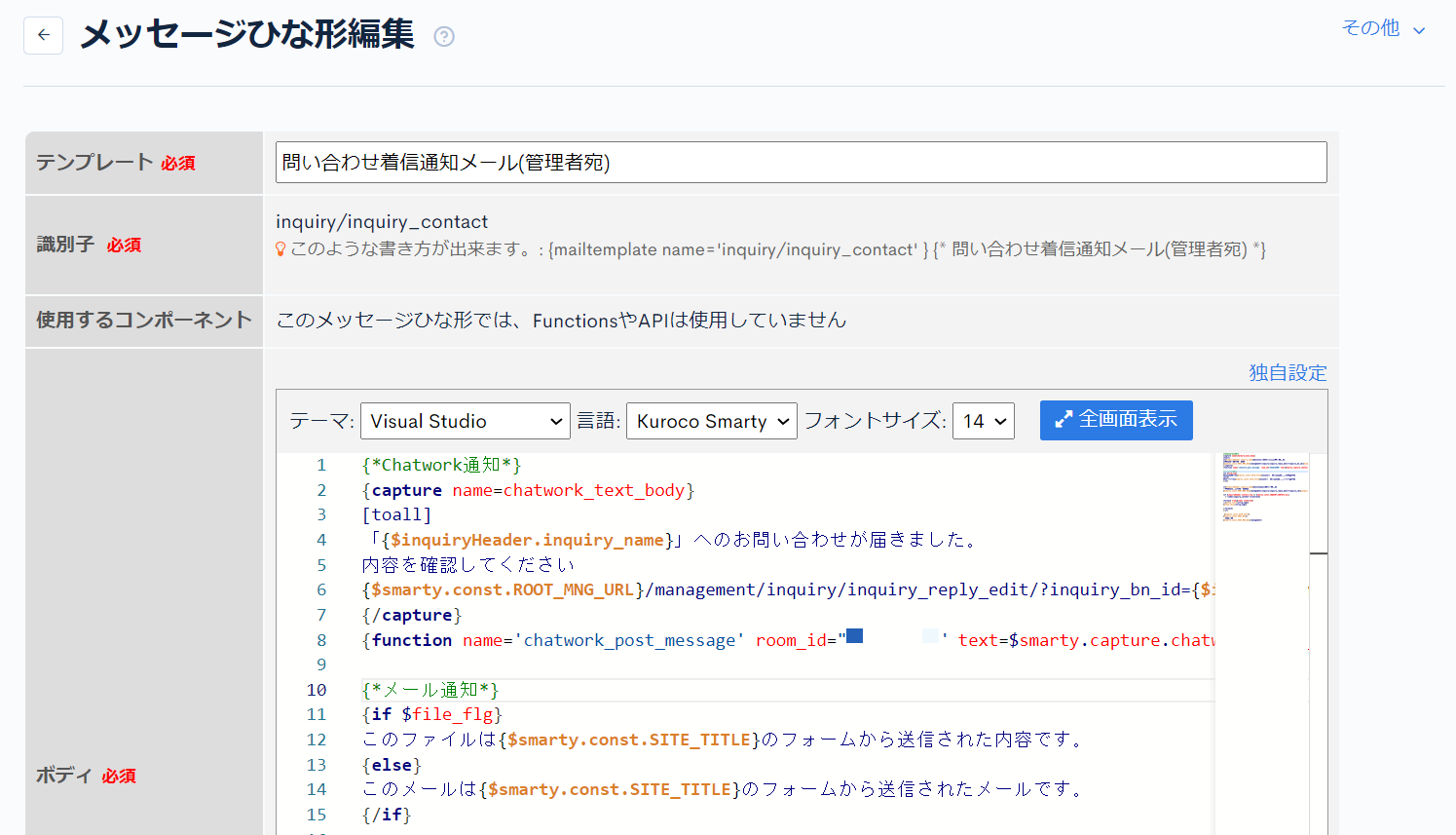Click the back arrow button
1456x835 pixels.
[x=43, y=35]
